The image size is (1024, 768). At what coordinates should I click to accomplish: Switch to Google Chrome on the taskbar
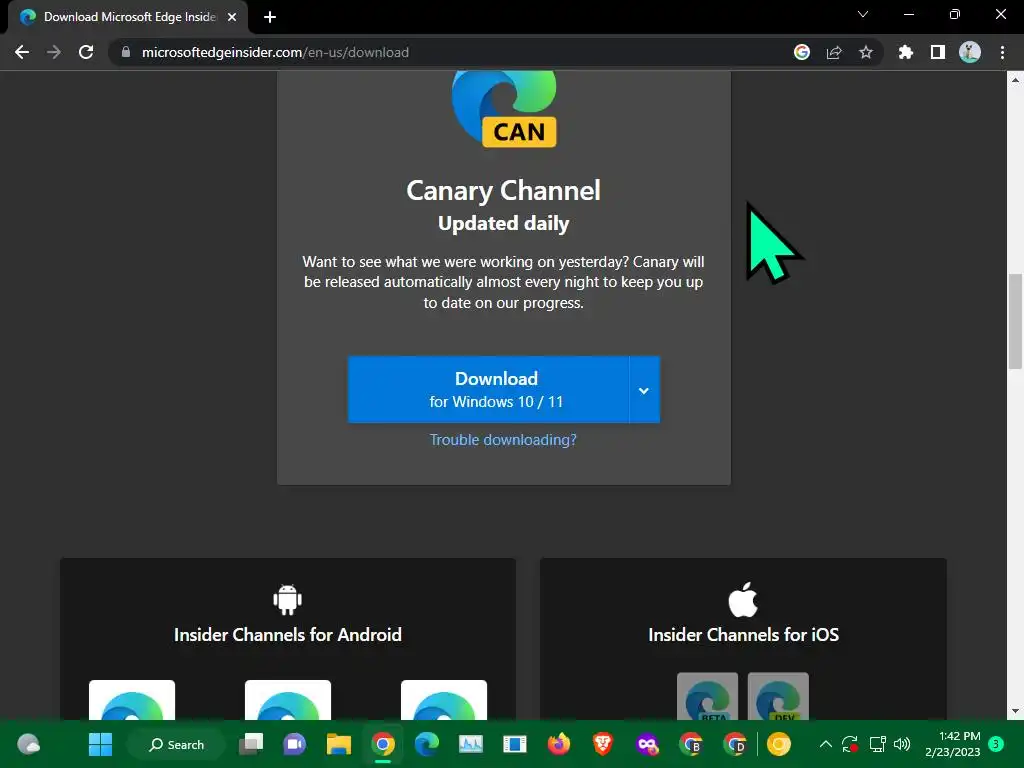[383, 744]
